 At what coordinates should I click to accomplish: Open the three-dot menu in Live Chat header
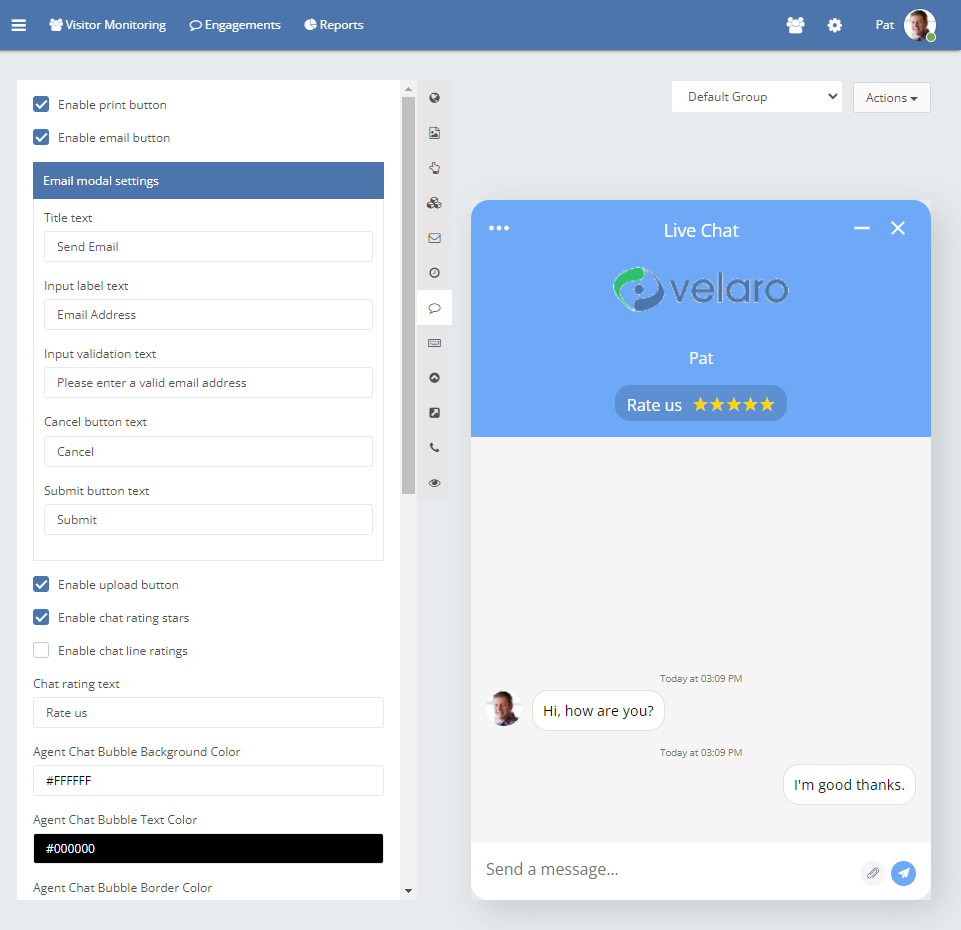[x=499, y=228]
